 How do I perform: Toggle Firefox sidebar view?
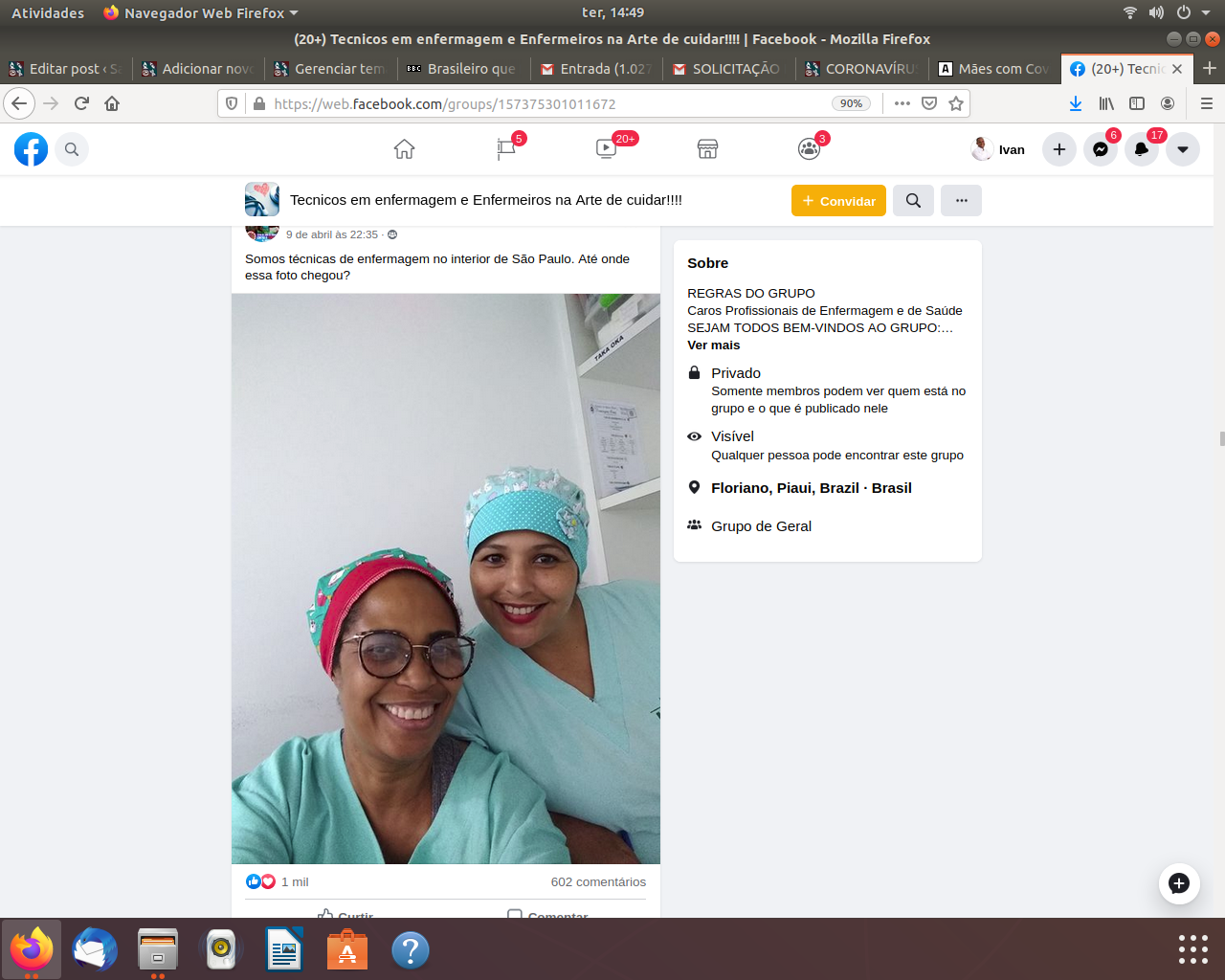[x=1137, y=103]
